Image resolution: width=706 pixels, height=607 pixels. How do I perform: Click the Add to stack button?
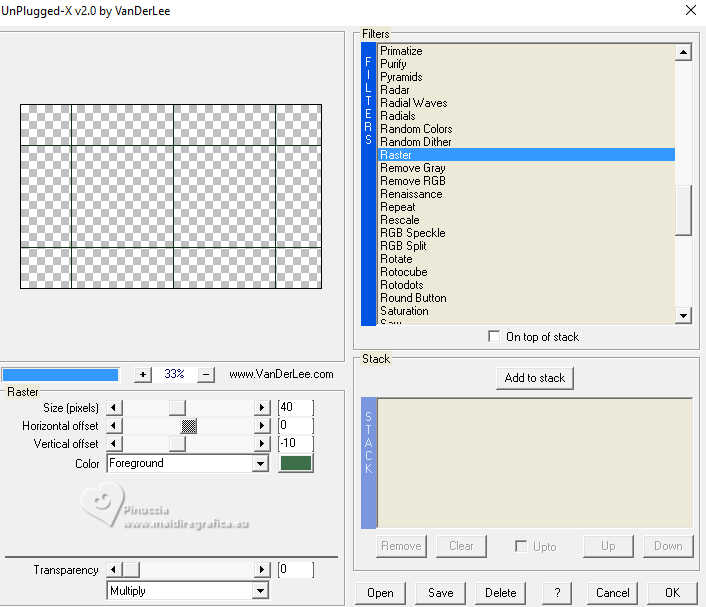point(534,378)
